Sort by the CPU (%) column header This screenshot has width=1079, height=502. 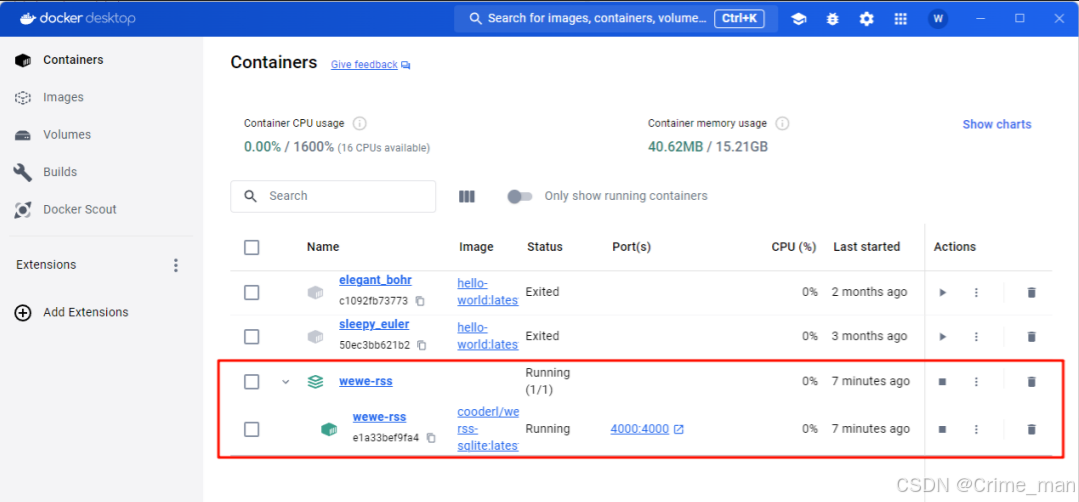click(x=793, y=247)
